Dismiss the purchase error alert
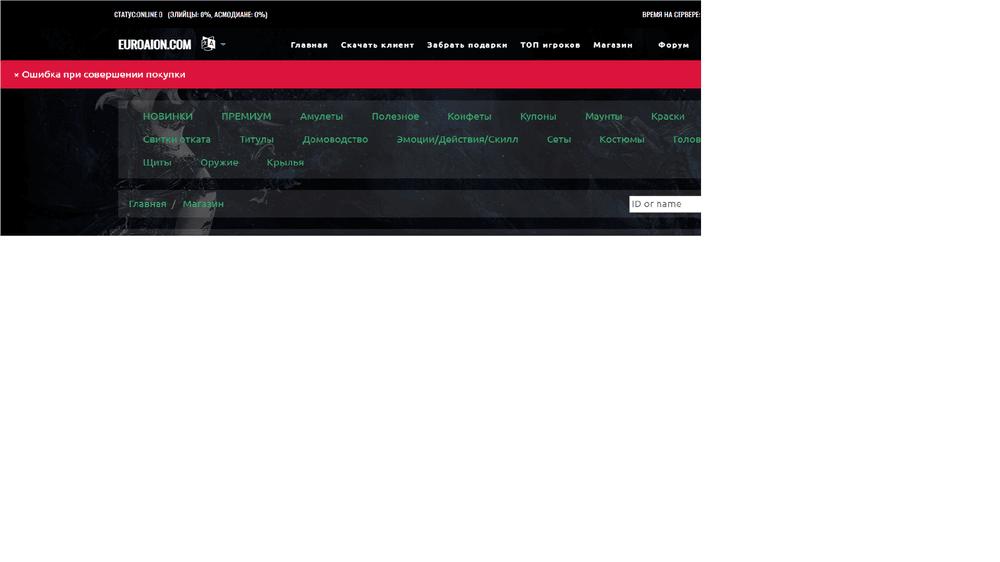This screenshot has height=562, width=1000. click(x=16, y=75)
